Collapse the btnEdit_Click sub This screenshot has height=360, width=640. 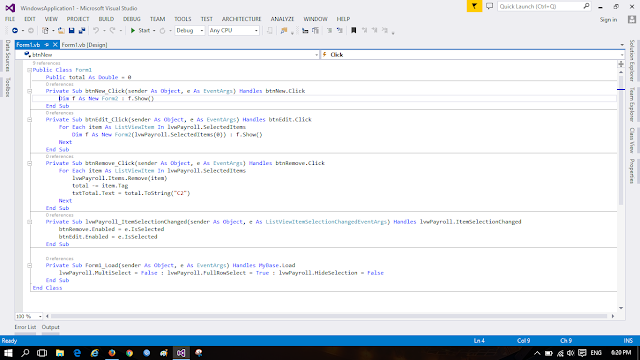click(29, 120)
